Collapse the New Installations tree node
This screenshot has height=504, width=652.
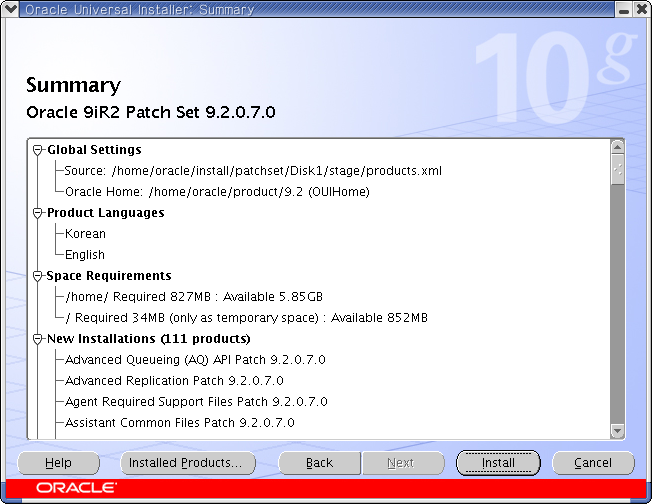38,339
